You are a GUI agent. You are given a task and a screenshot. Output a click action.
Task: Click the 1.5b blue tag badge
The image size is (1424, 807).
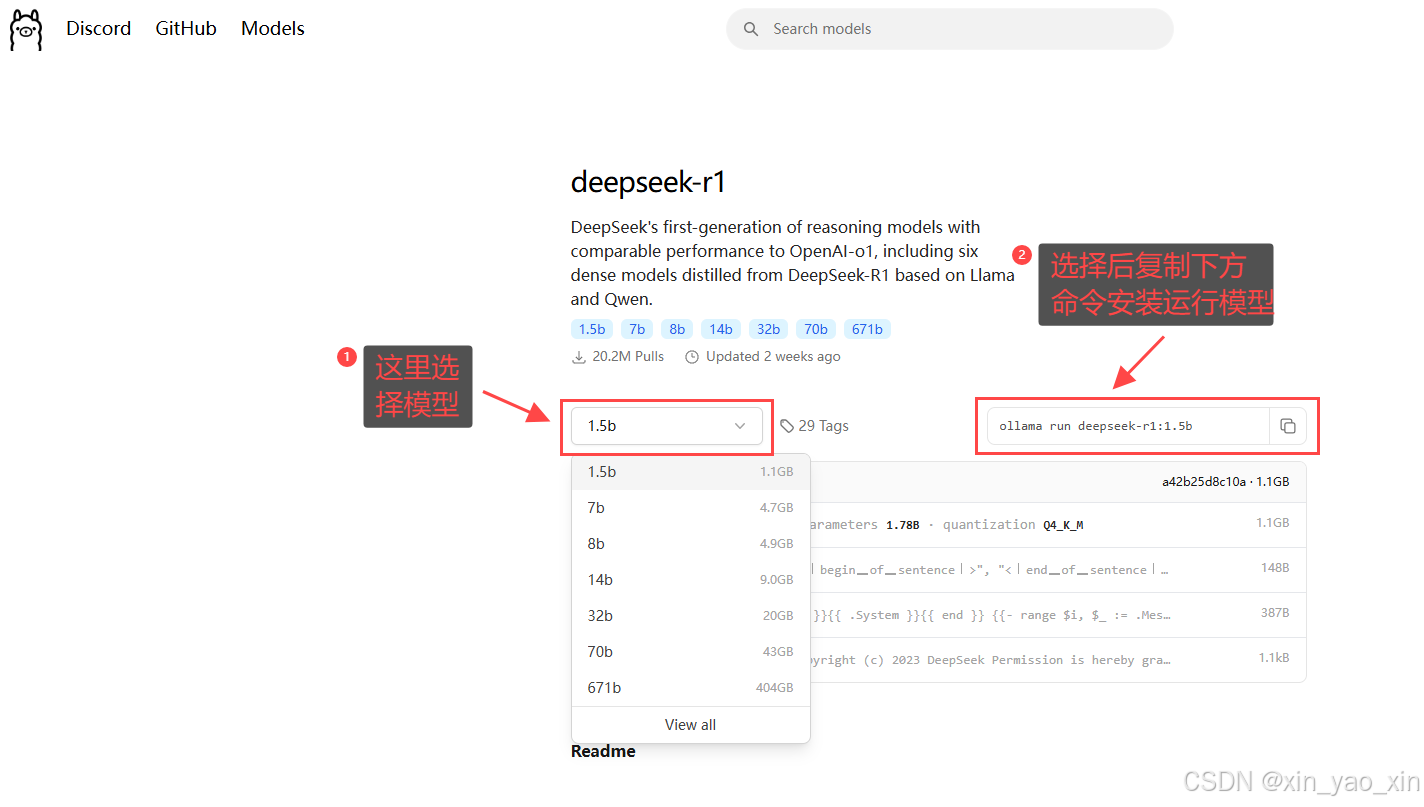[592, 329]
